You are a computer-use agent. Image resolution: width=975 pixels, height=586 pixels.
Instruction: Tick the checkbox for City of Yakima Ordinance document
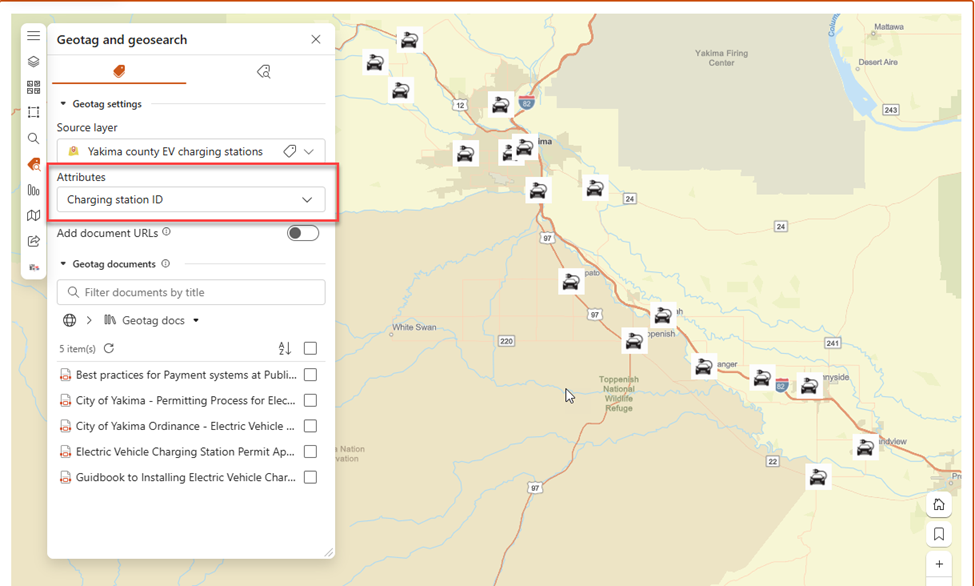(311, 425)
